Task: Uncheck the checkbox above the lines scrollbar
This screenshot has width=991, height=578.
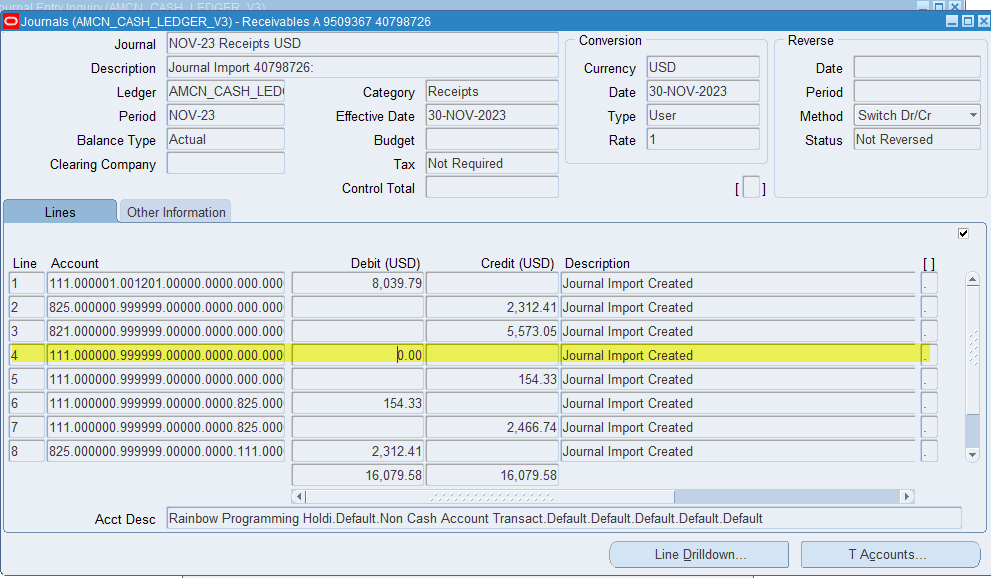Action: (963, 233)
